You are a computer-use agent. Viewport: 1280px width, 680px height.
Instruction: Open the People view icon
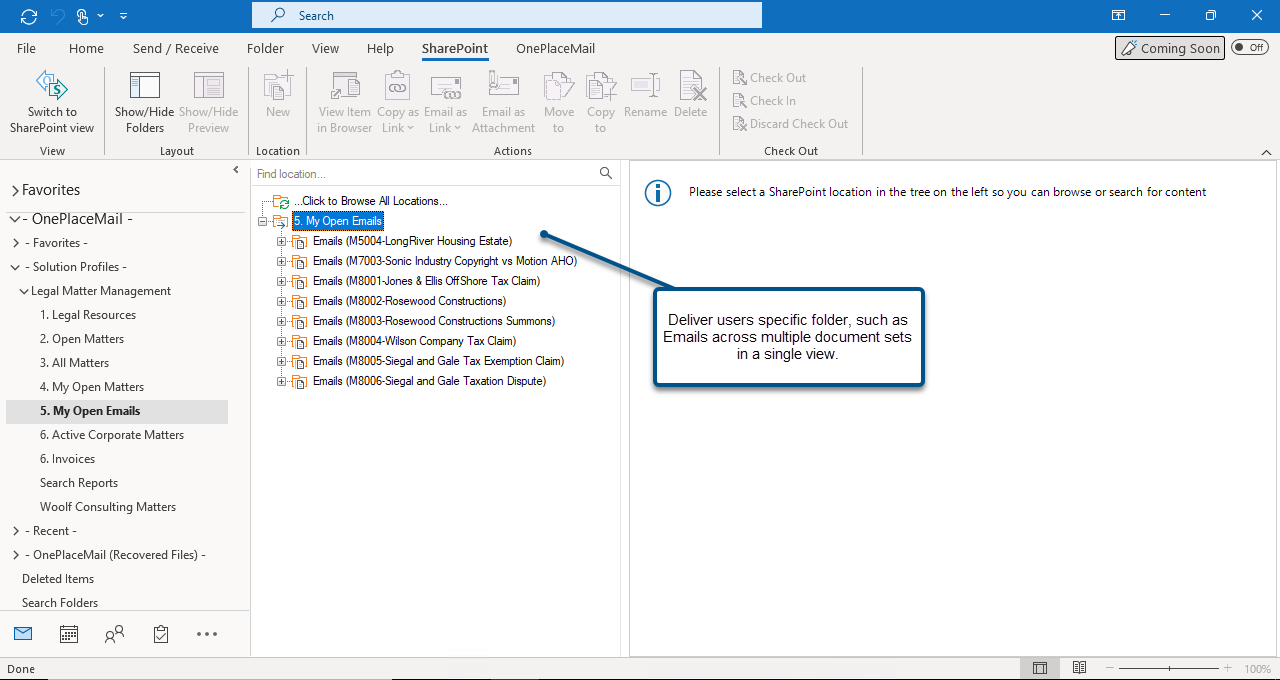[x=115, y=633]
